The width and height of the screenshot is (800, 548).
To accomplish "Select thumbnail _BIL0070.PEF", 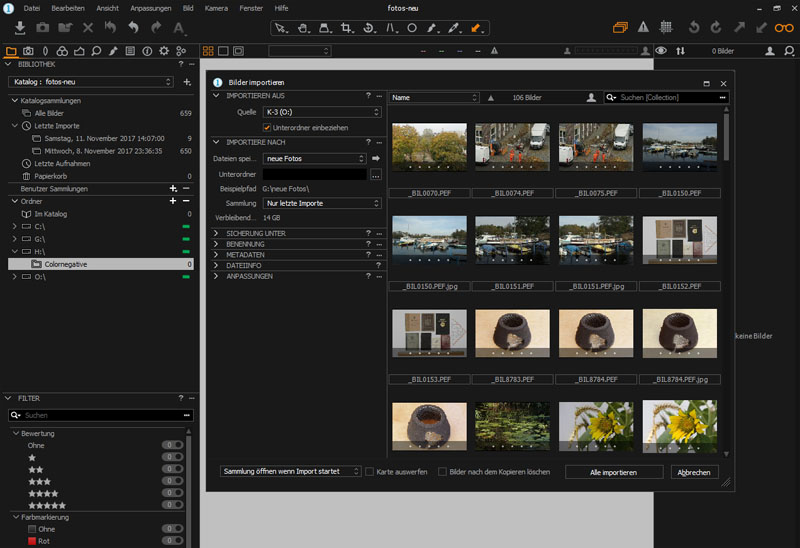I will pos(429,147).
